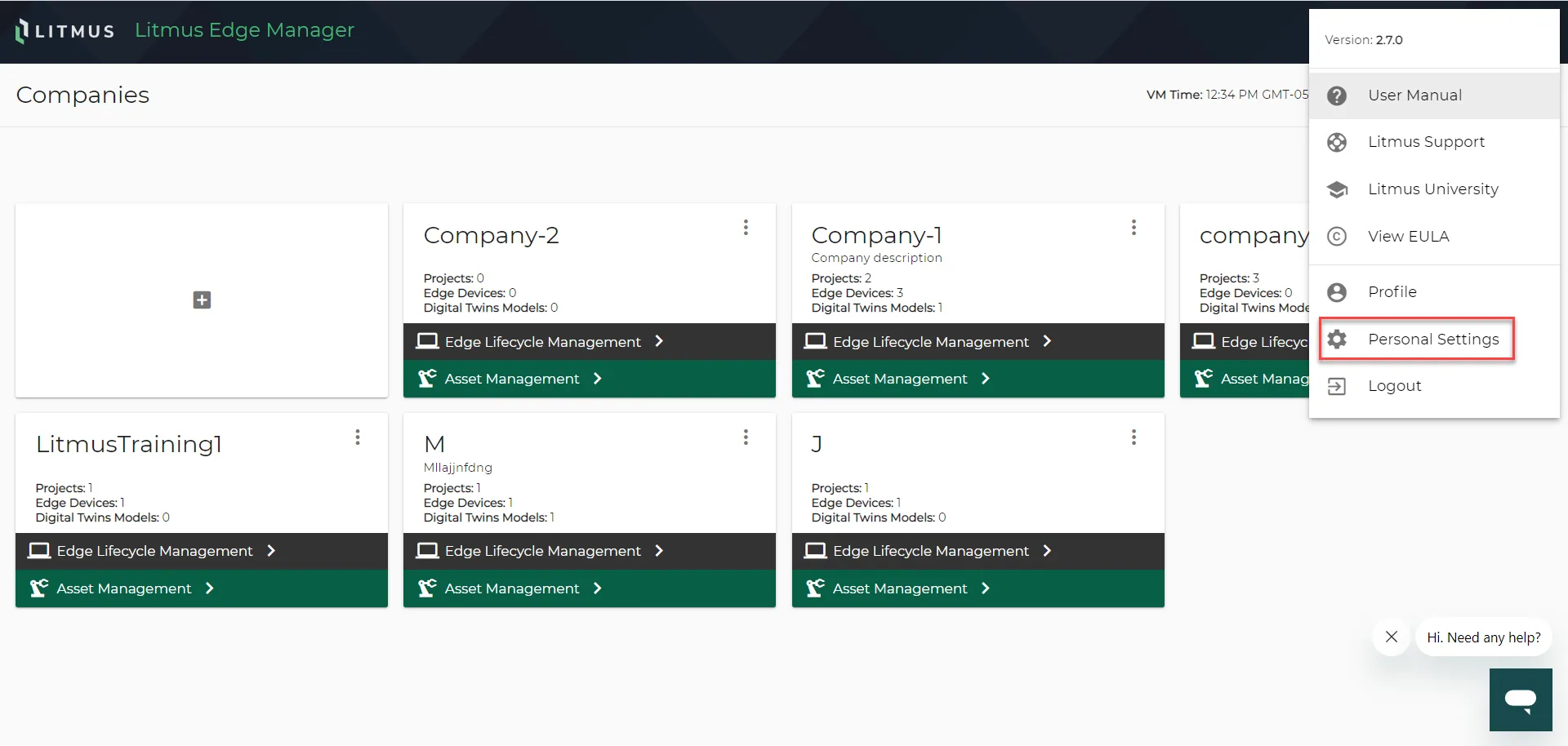Screen dimensions: 1568x746
Task: Click chevron on LitmusTraining1 Edge Lifecycle Management
Action: 271,551
